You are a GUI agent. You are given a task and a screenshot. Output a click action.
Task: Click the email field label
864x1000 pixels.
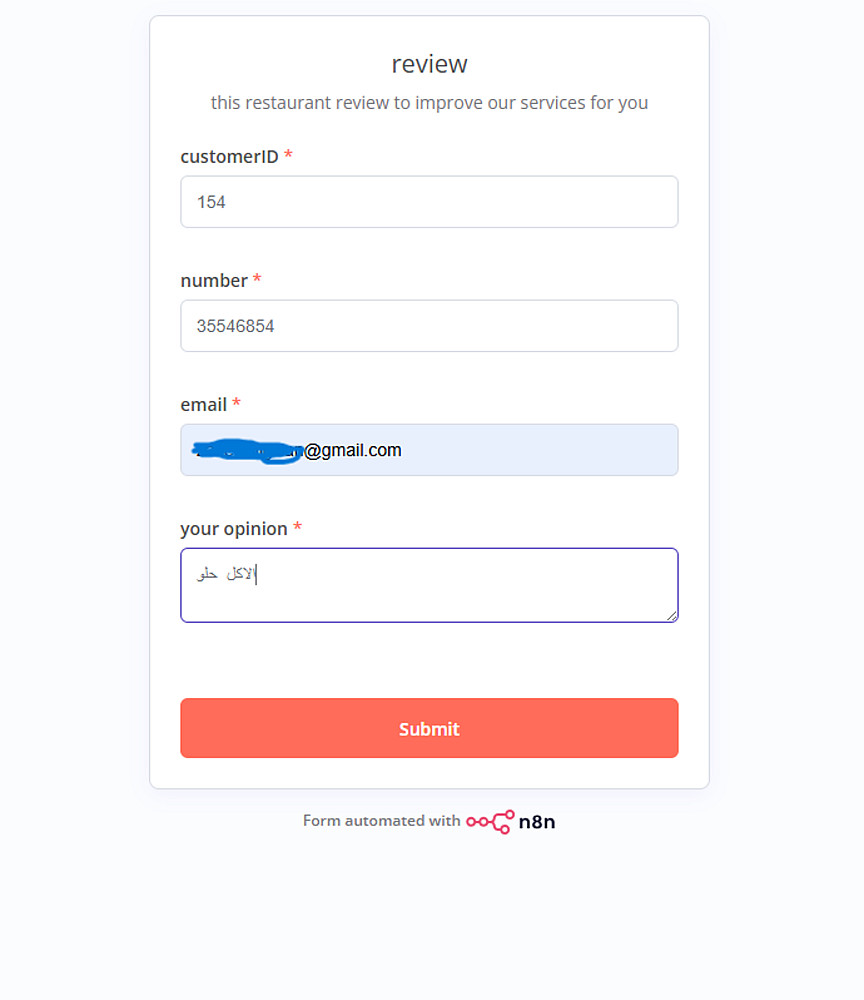coord(203,404)
